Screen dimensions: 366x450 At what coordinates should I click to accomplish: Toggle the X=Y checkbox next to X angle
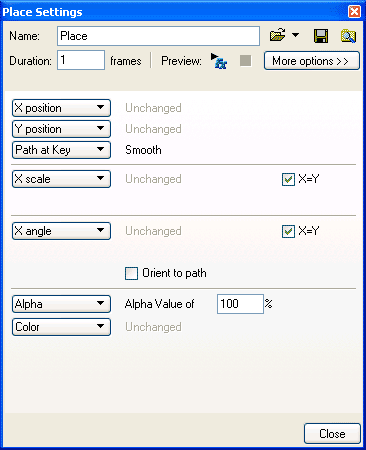(288, 231)
